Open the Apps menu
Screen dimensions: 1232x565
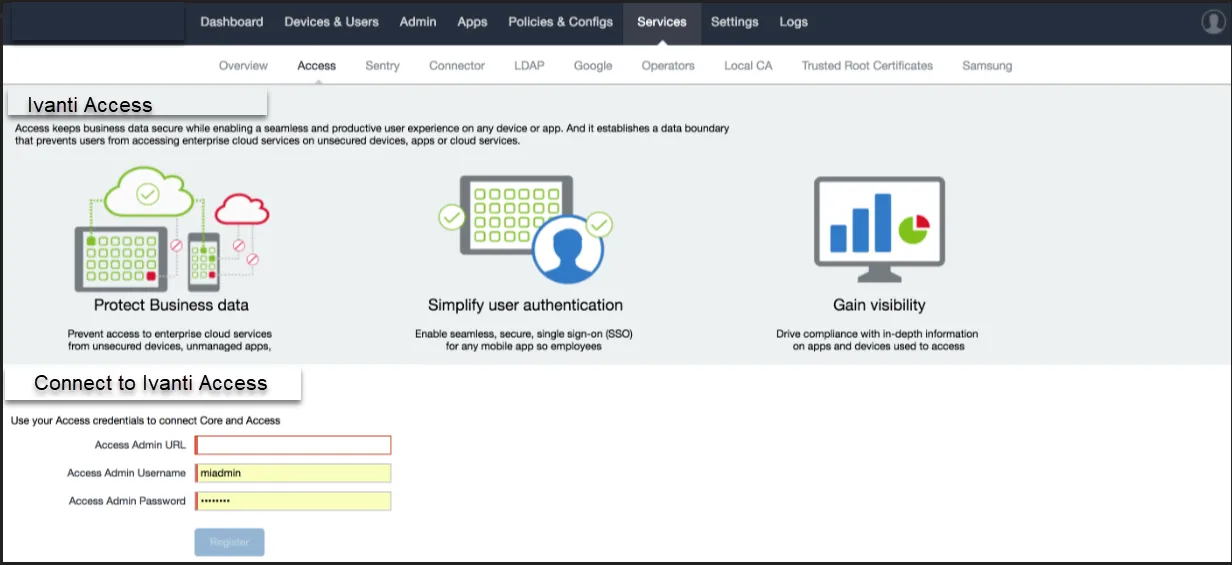click(x=472, y=22)
